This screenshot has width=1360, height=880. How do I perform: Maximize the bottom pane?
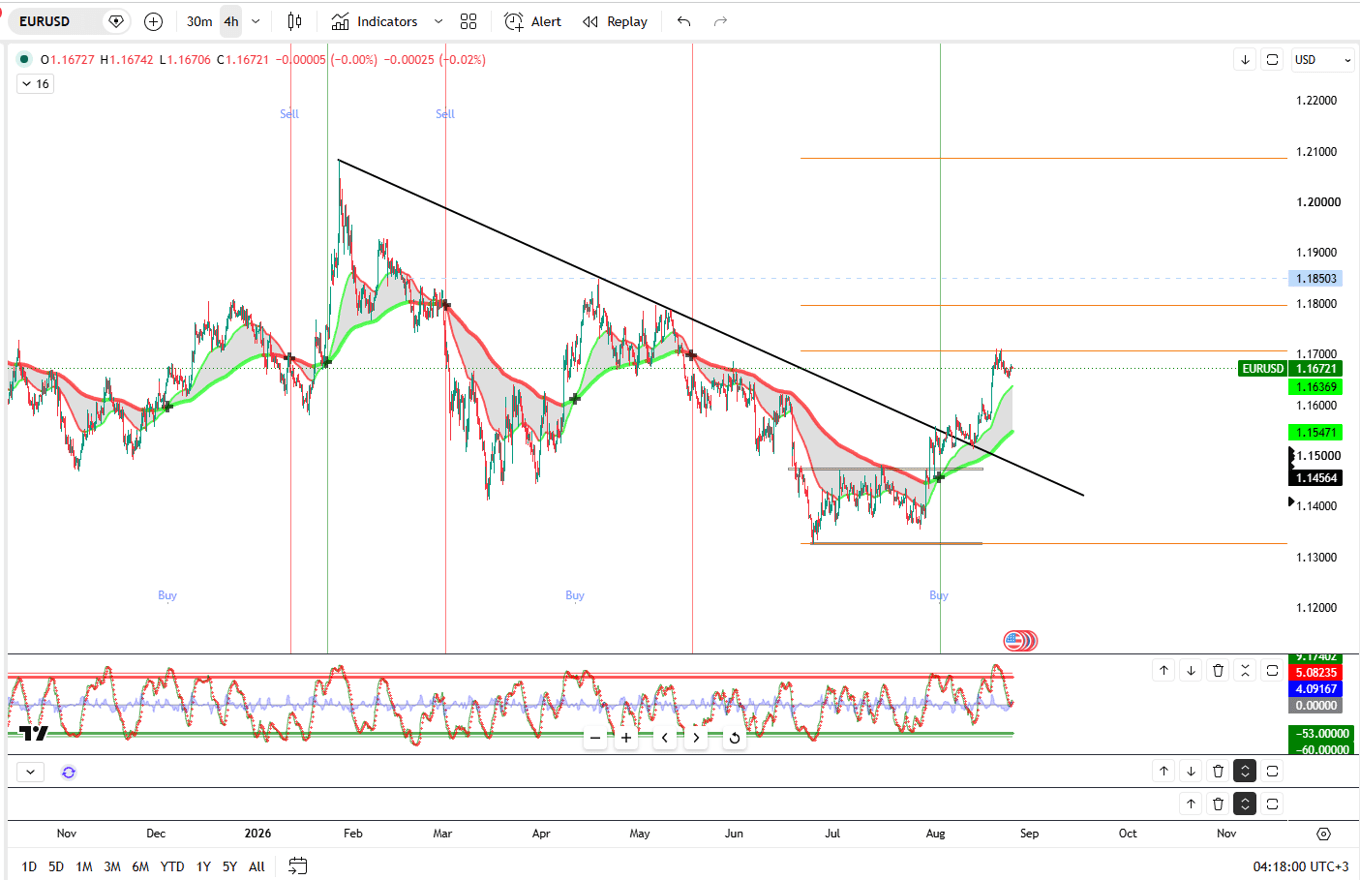(1273, 803)
